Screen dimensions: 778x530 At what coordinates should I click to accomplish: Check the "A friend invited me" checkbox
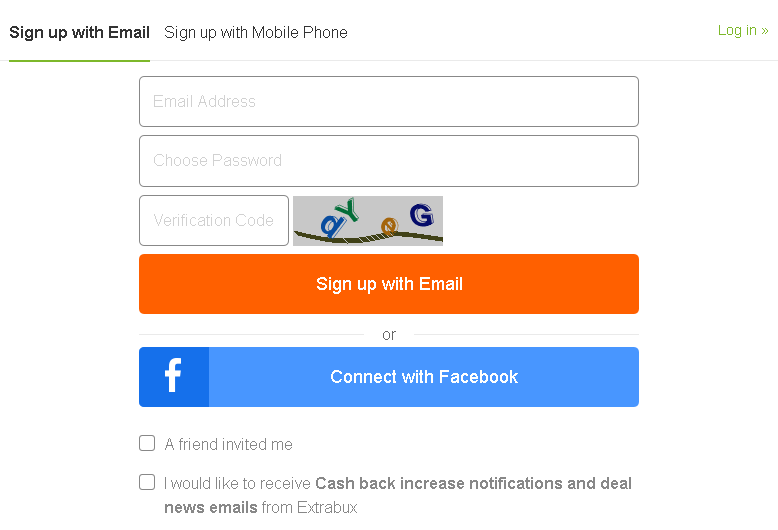tap(147, 443)
